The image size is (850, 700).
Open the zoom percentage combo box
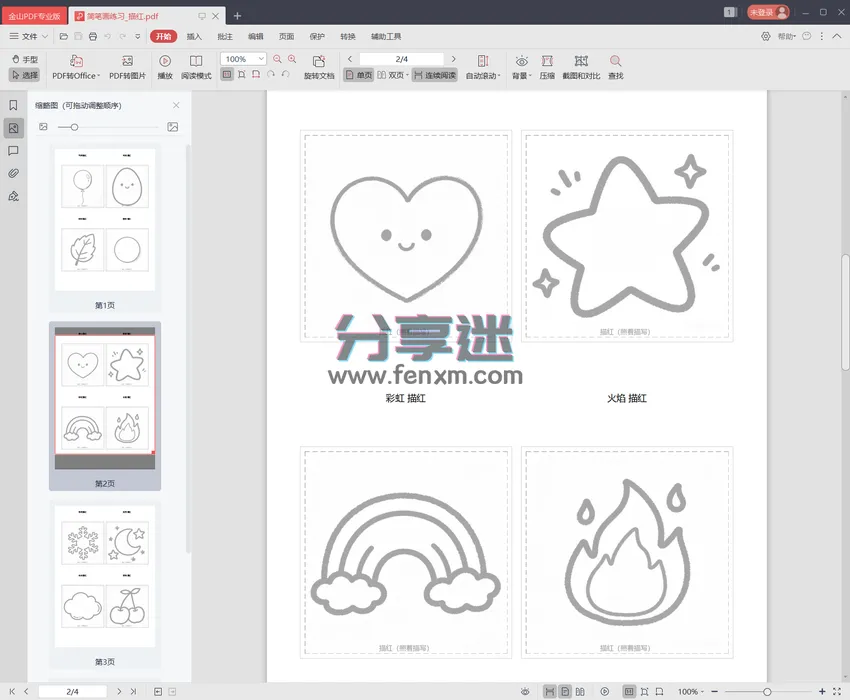pyautogui.click(x=243, y=59)
